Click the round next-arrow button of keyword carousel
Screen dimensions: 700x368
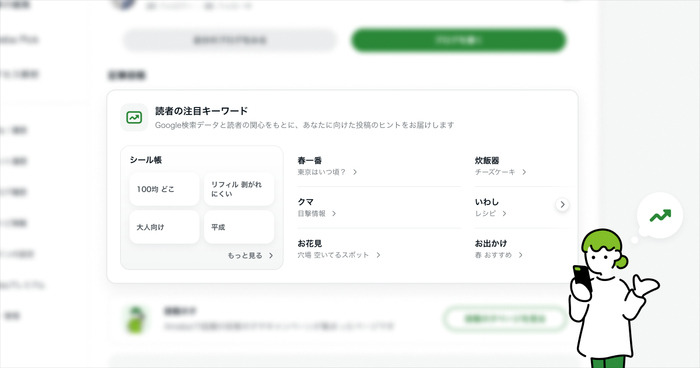pos(562,205)
